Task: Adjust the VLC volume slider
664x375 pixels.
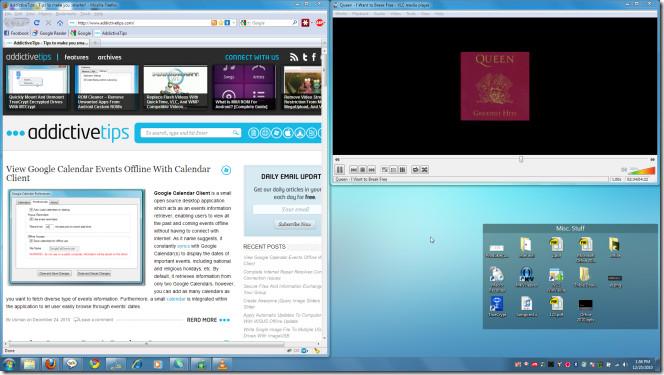Action: point(642,170)
